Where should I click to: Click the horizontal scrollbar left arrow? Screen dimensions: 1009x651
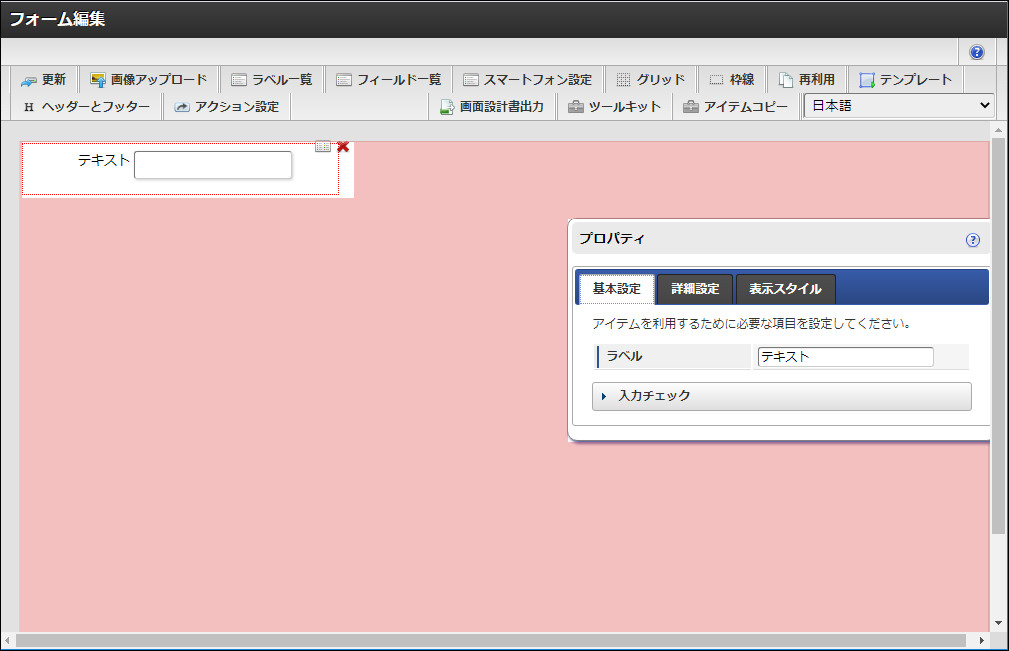pyautogui.click(x=7, y=641)
